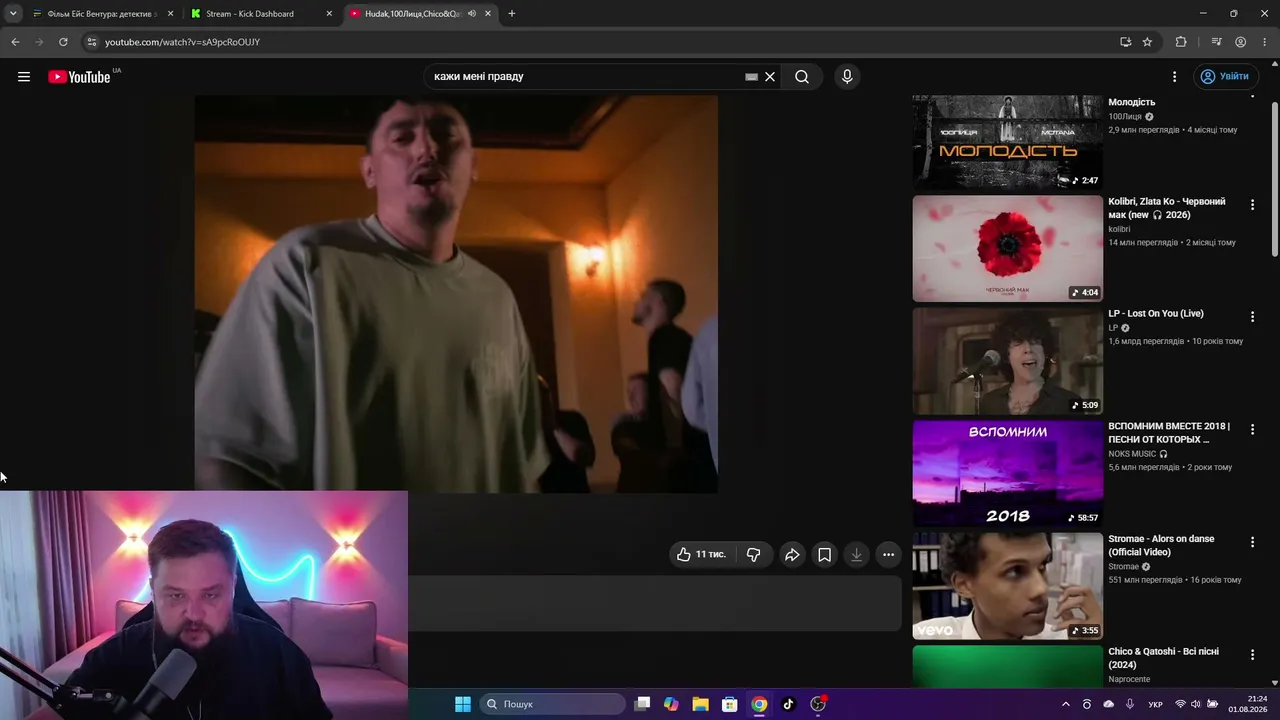1280x720 pixels.
Task: Open title link ВСПОМНИМ ВМЕСТЕ 2018
Action: (x=1169, y=433)
